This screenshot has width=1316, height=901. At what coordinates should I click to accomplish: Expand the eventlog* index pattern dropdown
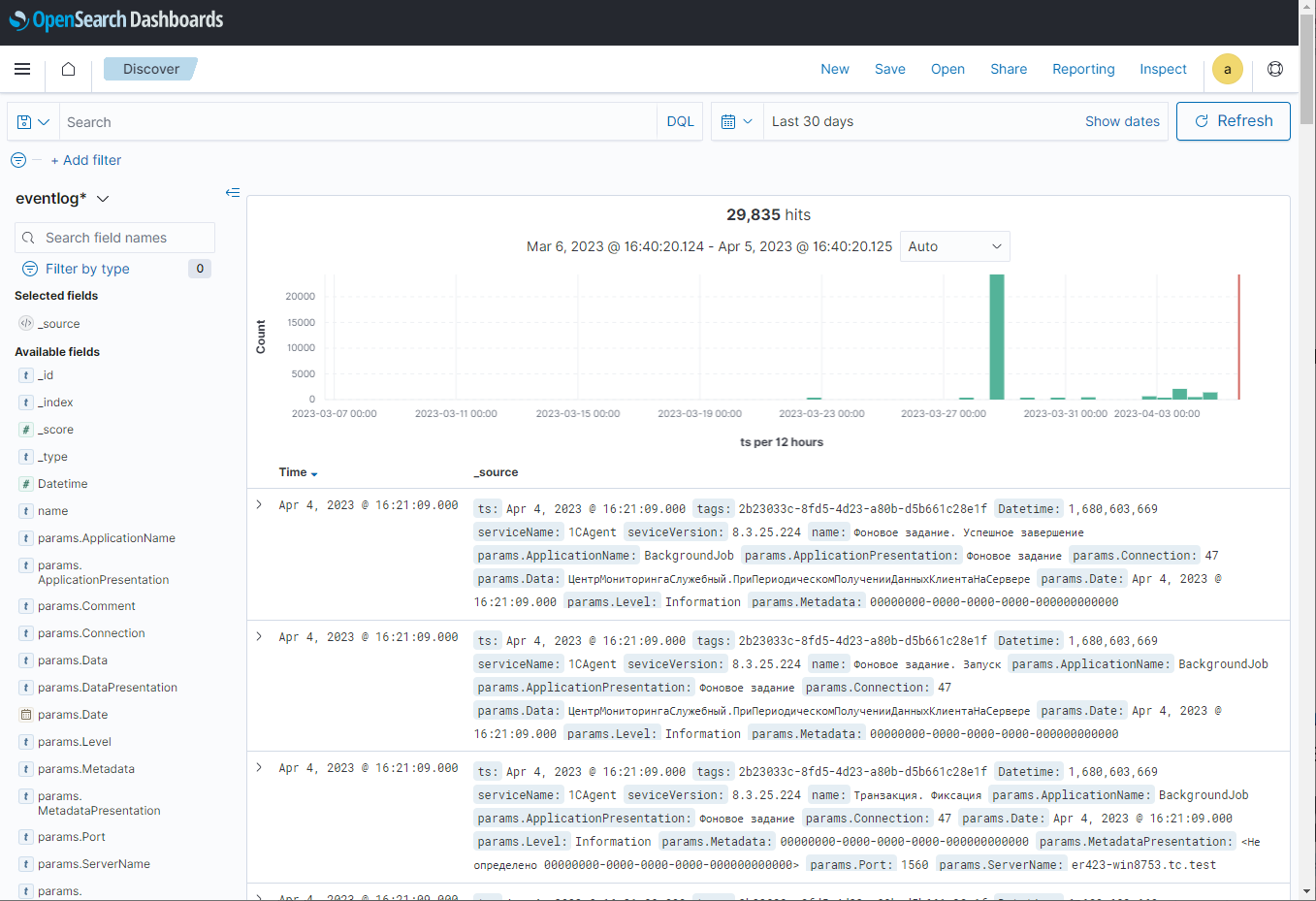pos(63,199)
